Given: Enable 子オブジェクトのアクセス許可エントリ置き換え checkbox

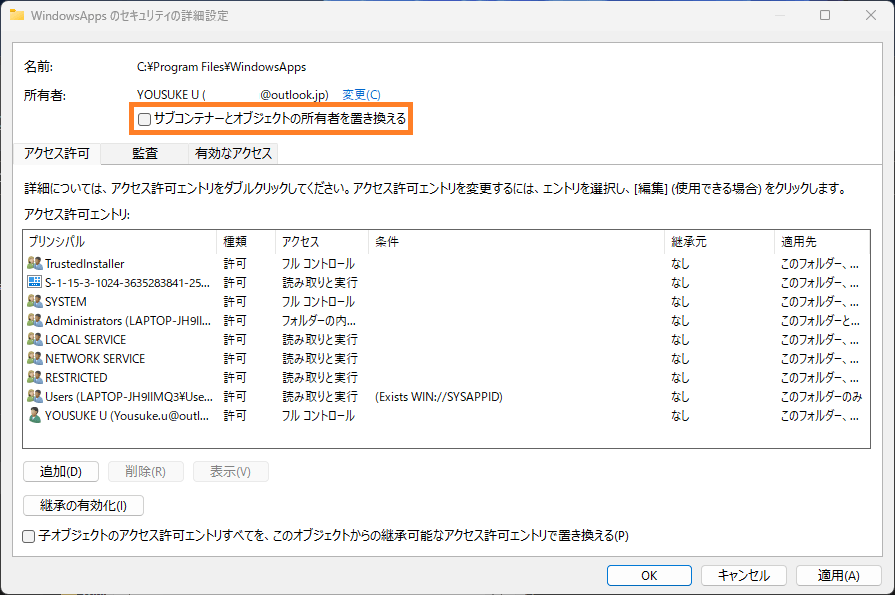Looking at the screenshot, I should (x=29, y=536).
